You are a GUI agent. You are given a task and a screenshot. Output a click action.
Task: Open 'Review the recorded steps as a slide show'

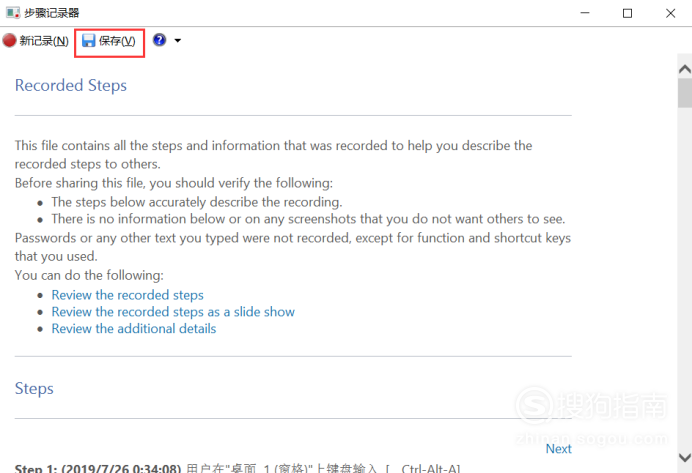click(x=173, y=312)
